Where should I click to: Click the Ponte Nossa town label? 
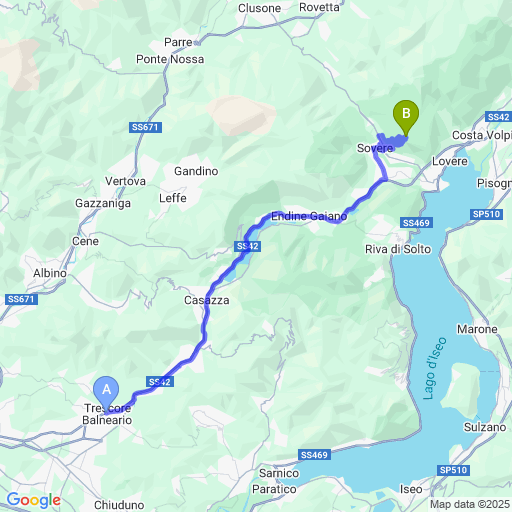click(x=170, y=59)
